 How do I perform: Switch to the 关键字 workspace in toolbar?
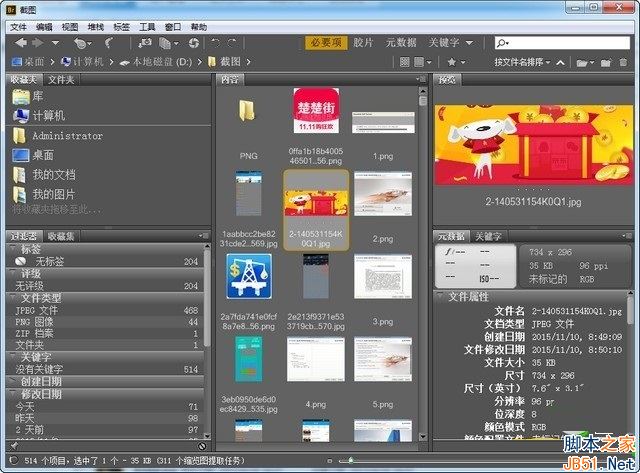(444, 42)
